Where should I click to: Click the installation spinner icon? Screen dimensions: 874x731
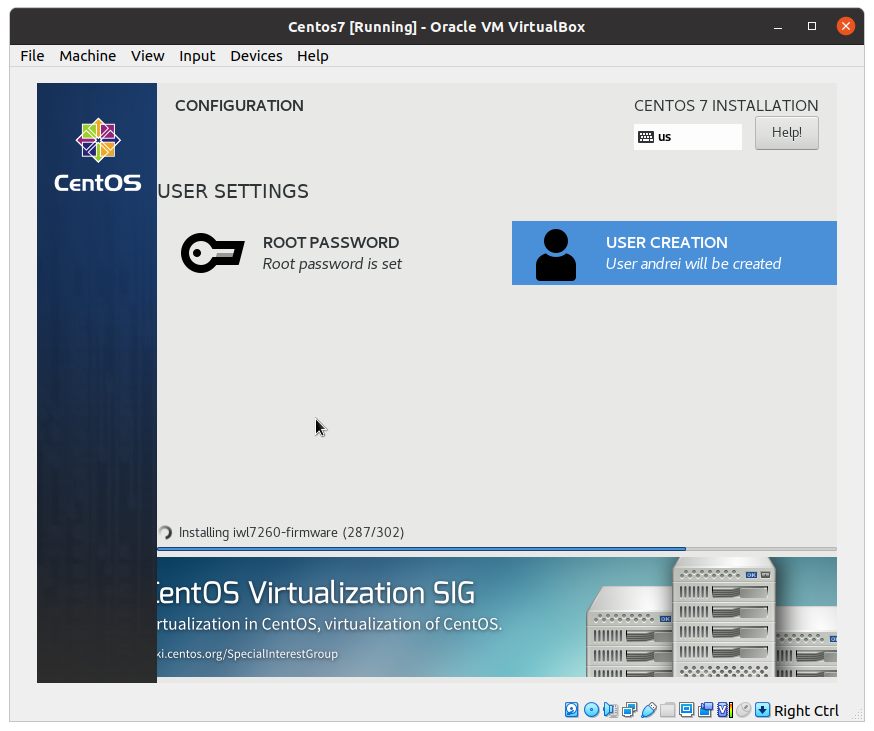165,532
